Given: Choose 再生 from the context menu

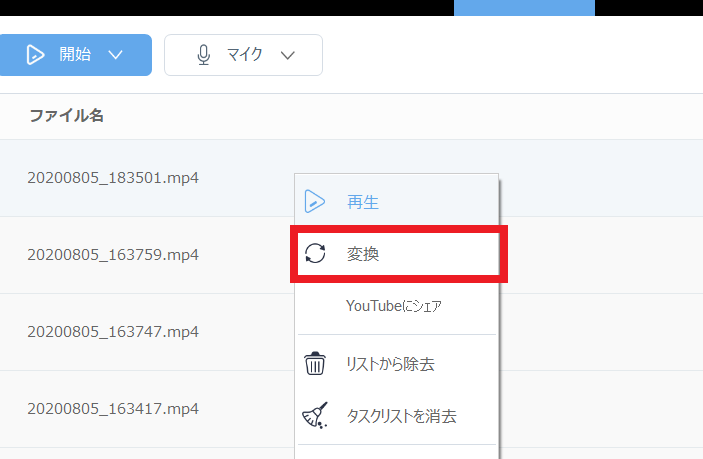Looking at the screenshot, I should (x=363, y=201).
